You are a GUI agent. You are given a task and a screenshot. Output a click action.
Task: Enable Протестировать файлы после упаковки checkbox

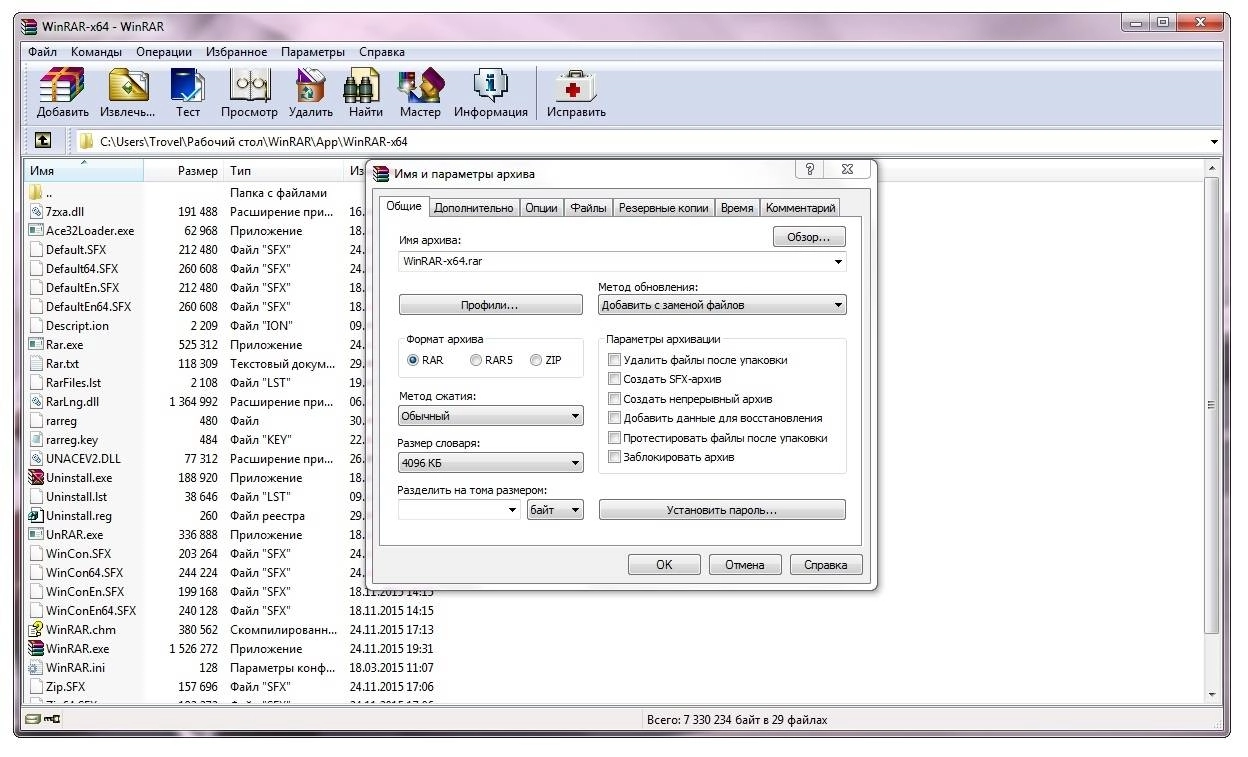(615, 438)
